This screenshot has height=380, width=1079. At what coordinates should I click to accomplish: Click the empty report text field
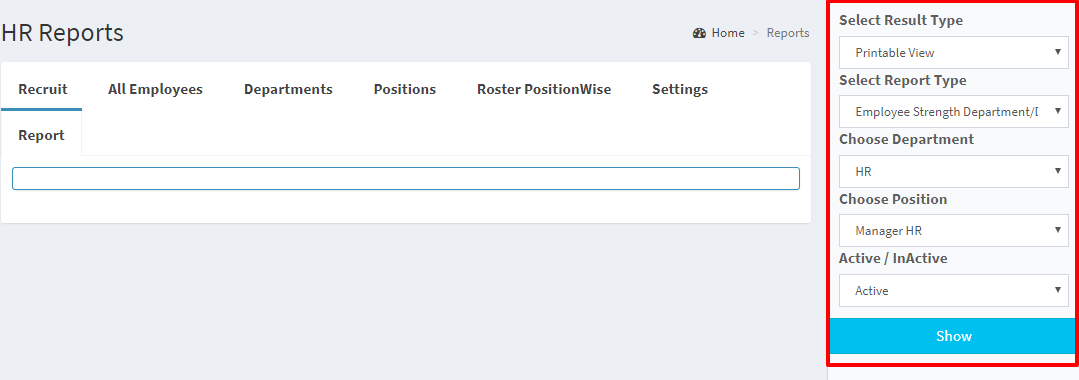(x=406, y=178)
